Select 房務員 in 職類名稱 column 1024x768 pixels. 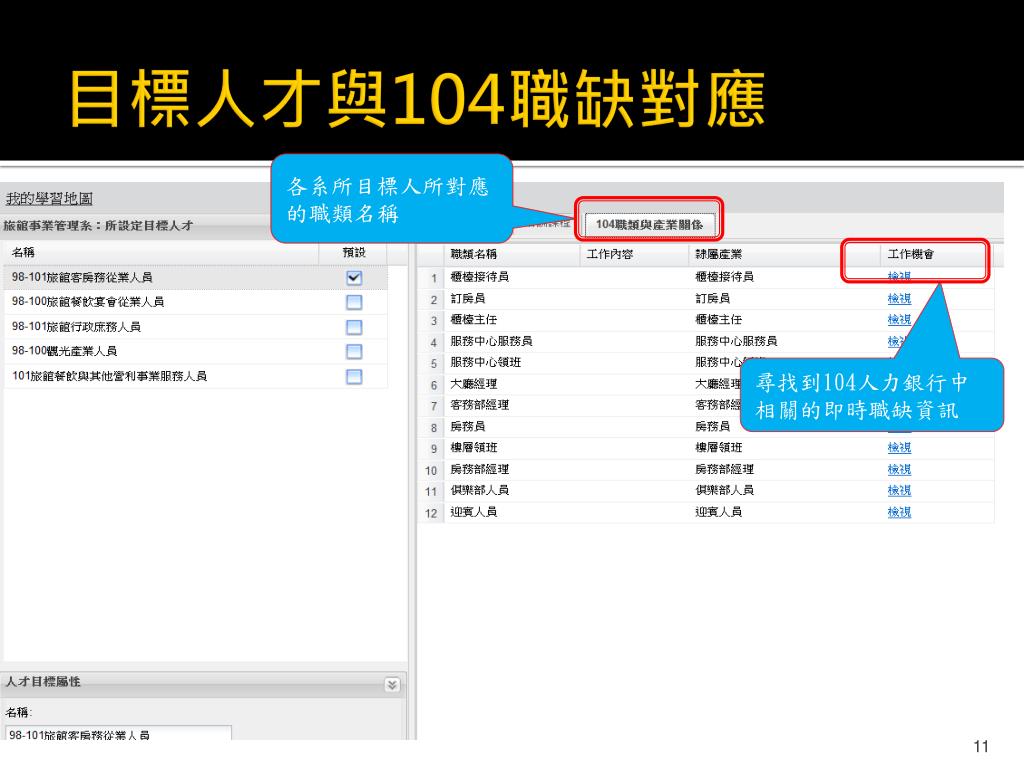(468, 426)
